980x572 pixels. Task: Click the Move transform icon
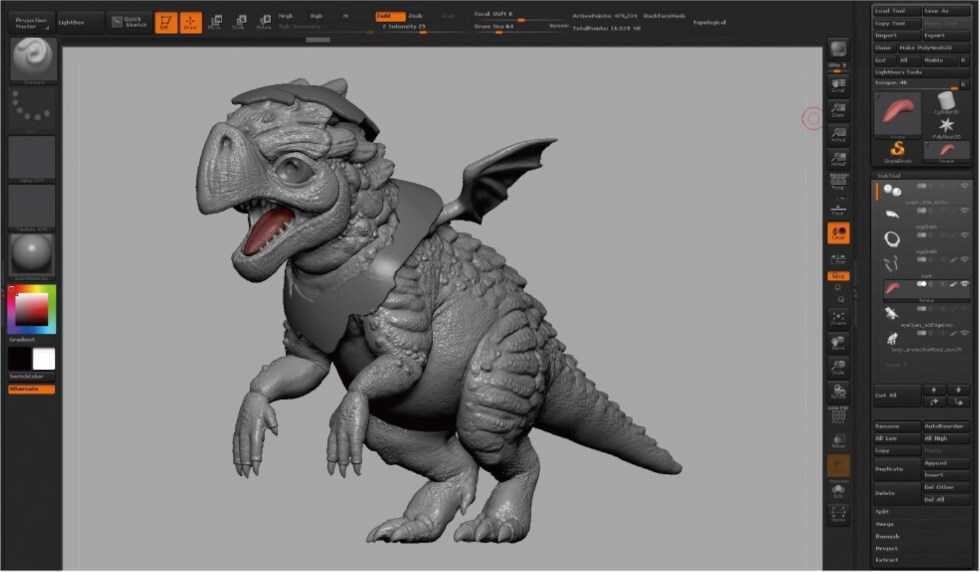pyautogui.click(x=215, y=22)
